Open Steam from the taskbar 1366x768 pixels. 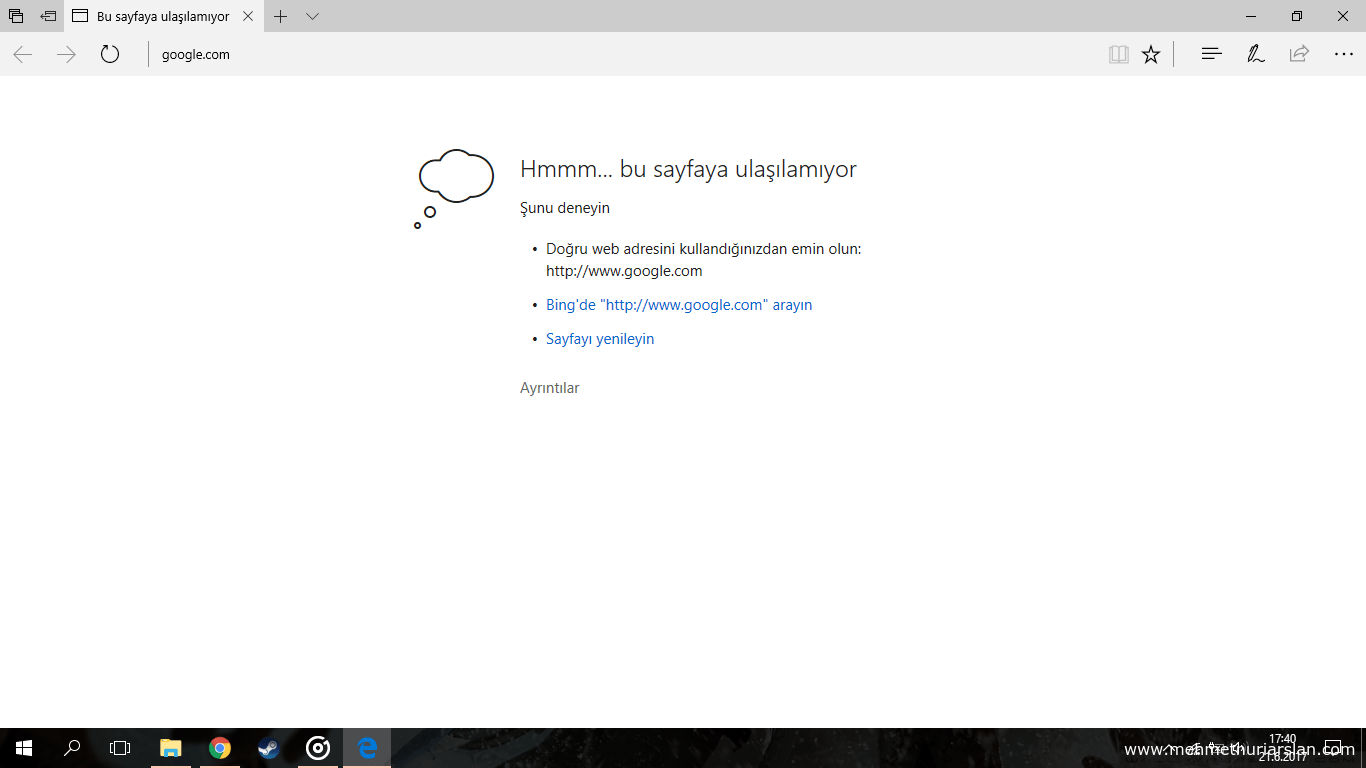(x=269, y=748)
